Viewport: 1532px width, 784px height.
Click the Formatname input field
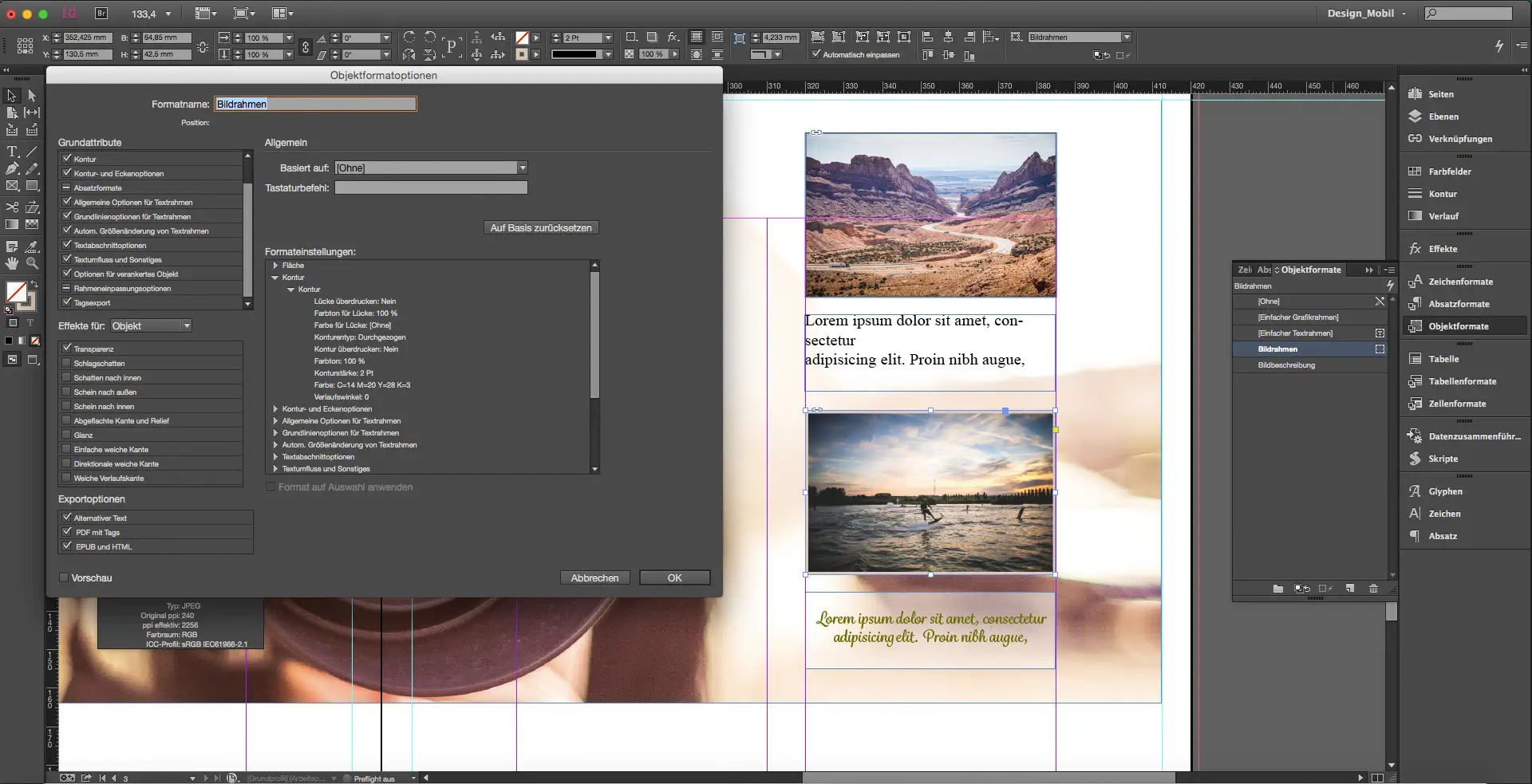[315, 104]
